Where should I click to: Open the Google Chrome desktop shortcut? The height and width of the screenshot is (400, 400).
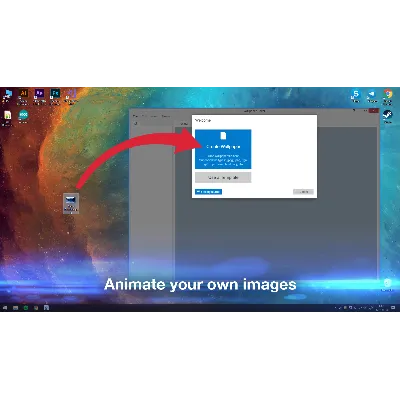tap(388, 96)
